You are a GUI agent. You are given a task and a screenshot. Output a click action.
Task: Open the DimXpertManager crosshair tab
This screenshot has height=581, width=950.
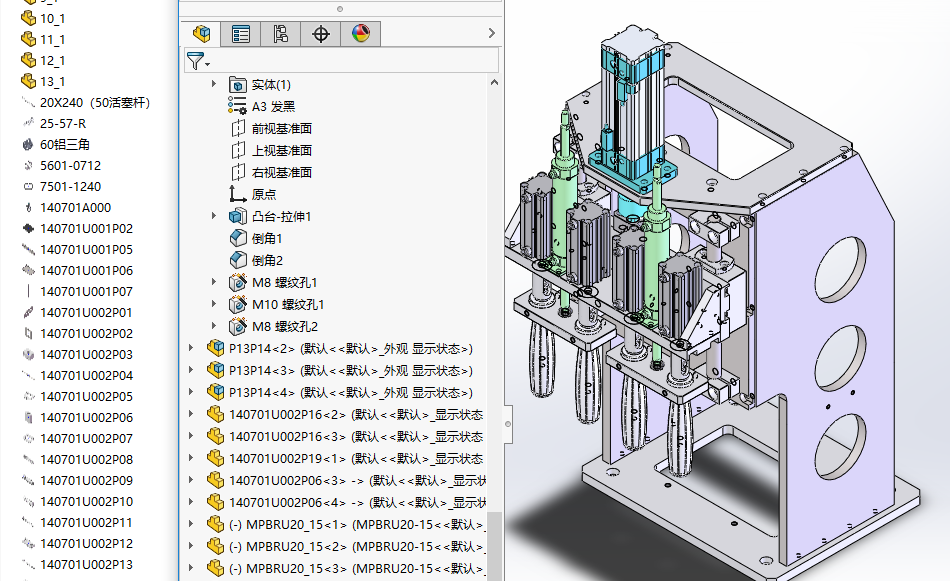[x=321, y=34]
